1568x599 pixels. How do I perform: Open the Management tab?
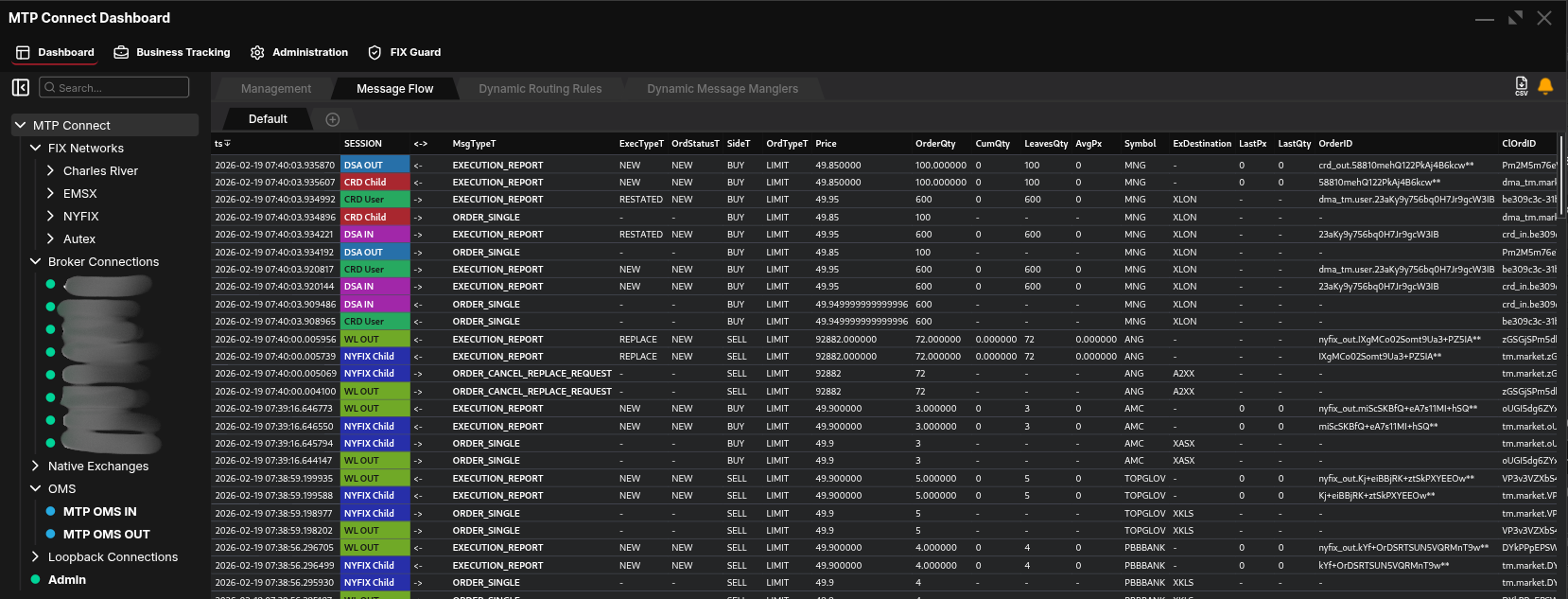point(275,89)
